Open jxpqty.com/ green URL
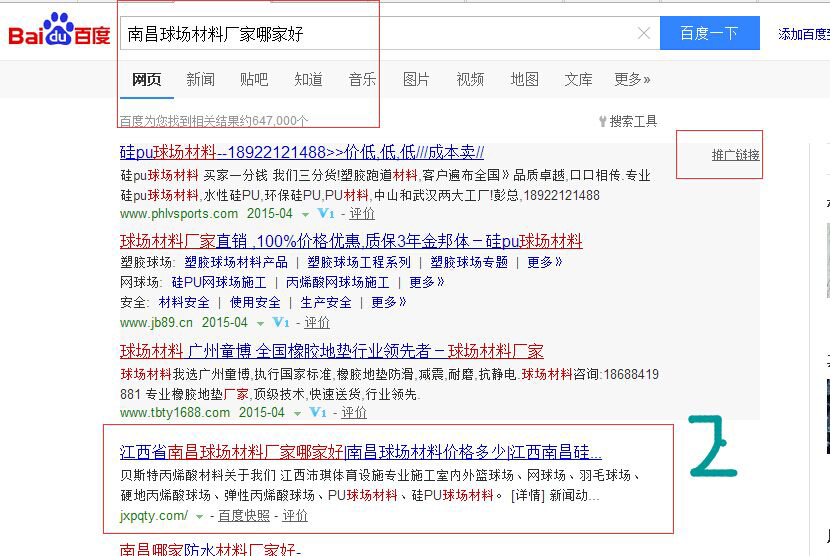 (x=154, y=515)
